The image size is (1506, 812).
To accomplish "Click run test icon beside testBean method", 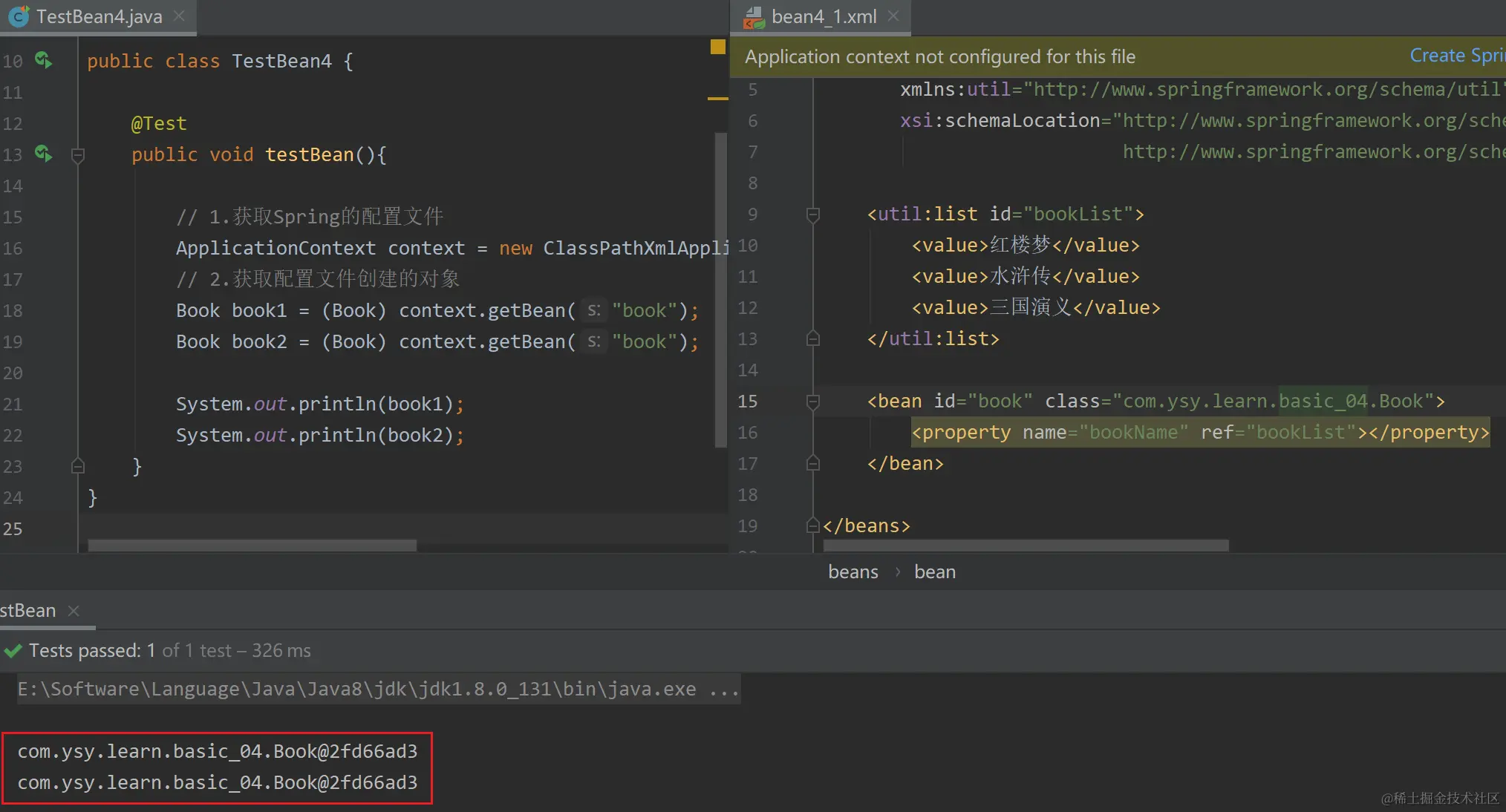I will click(44, 154).
